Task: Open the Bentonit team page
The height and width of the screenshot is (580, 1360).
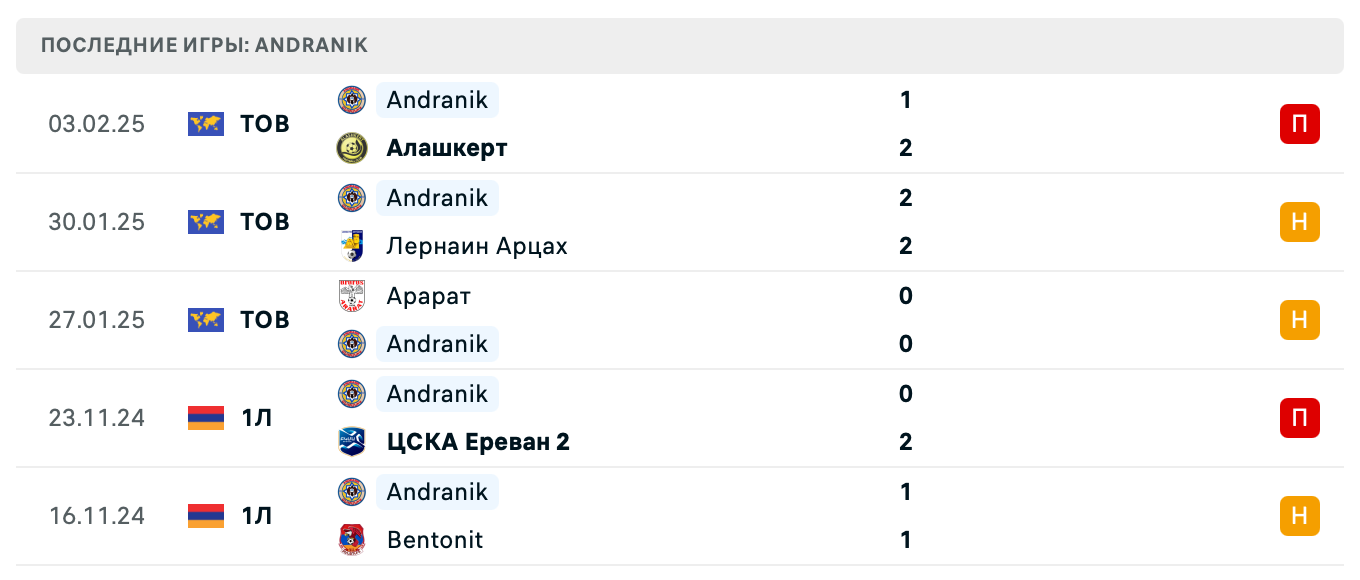Action: (435, 540)
